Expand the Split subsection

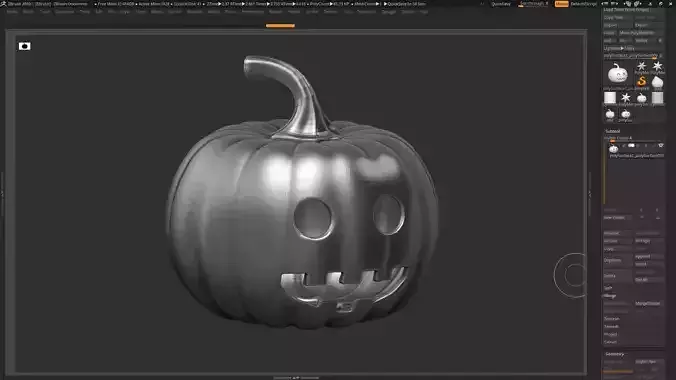click(608, 288)
